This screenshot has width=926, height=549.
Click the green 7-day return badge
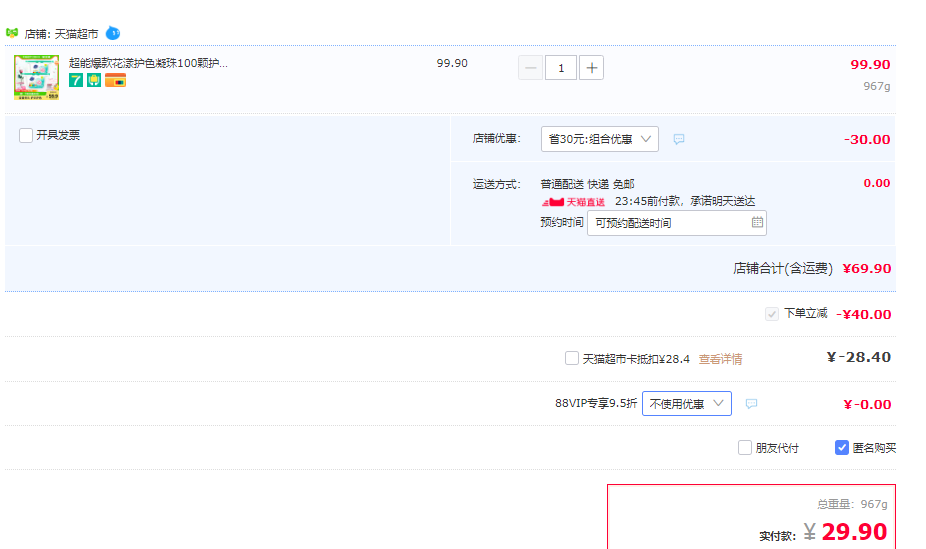[76, 80]
